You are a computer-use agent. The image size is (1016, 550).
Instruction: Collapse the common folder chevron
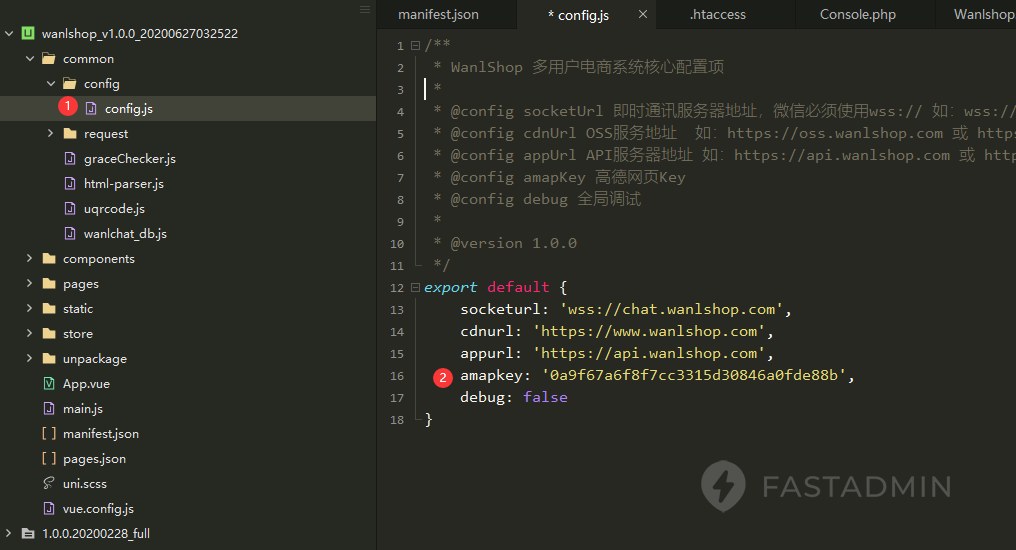pos(30,58)
